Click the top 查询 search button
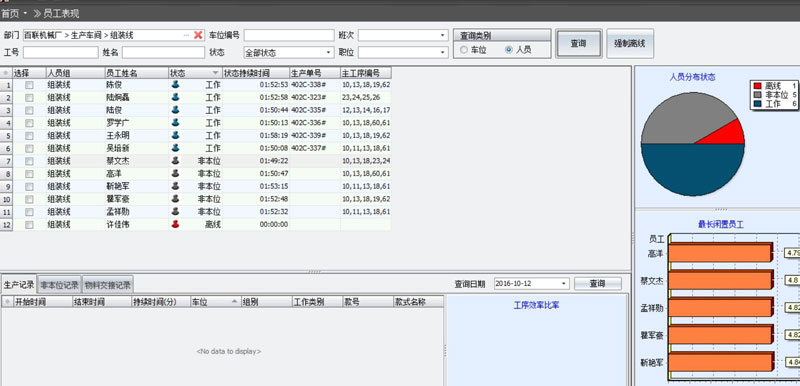 (x=579, y=43)
